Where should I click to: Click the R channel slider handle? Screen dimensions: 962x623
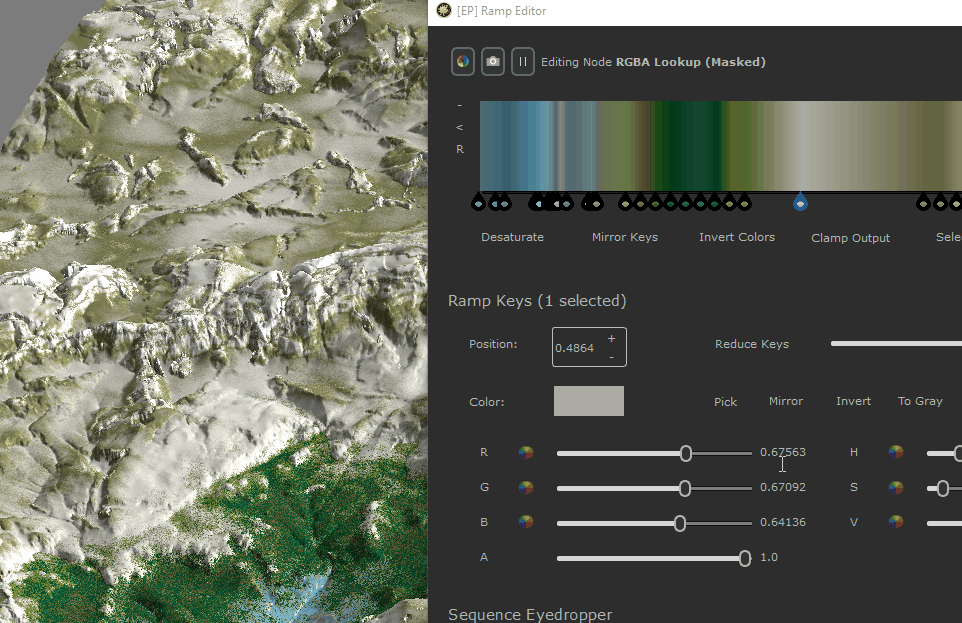click(686, 453)
